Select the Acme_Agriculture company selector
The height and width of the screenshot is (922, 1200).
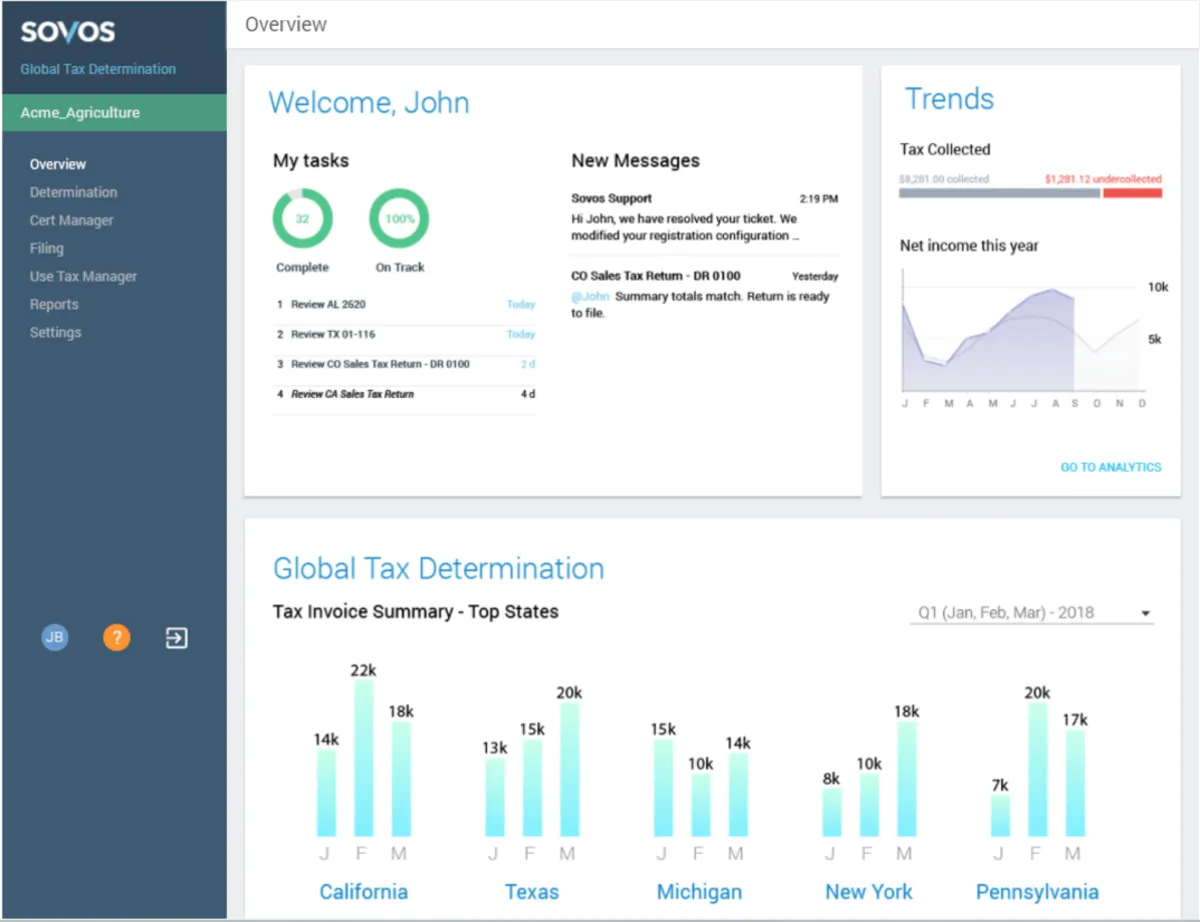(113, 113)
